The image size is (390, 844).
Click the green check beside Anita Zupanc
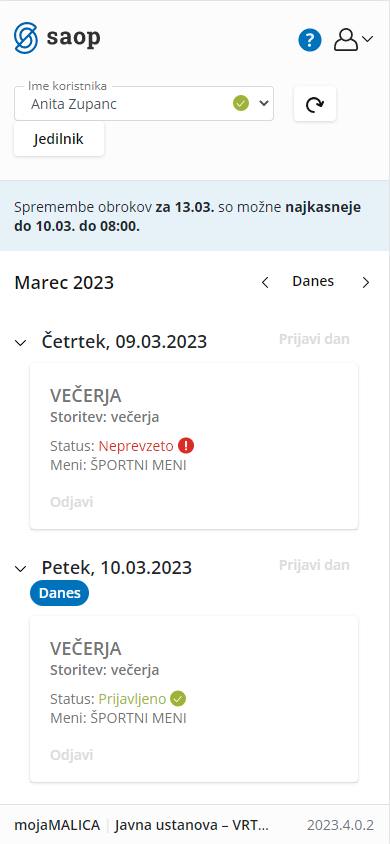(241, 103)
